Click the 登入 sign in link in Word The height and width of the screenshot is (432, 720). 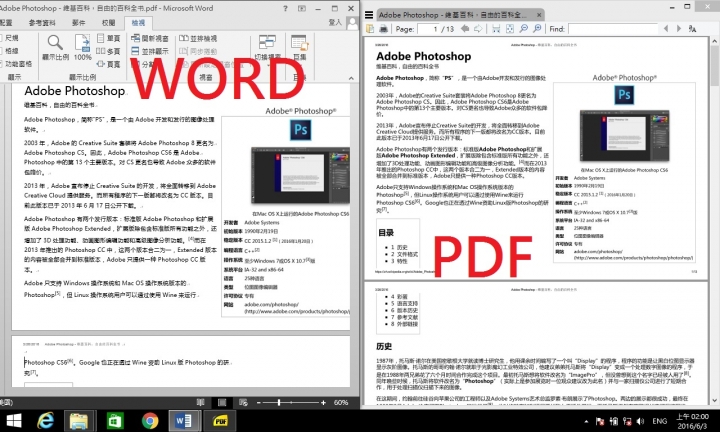pos(335,22)
